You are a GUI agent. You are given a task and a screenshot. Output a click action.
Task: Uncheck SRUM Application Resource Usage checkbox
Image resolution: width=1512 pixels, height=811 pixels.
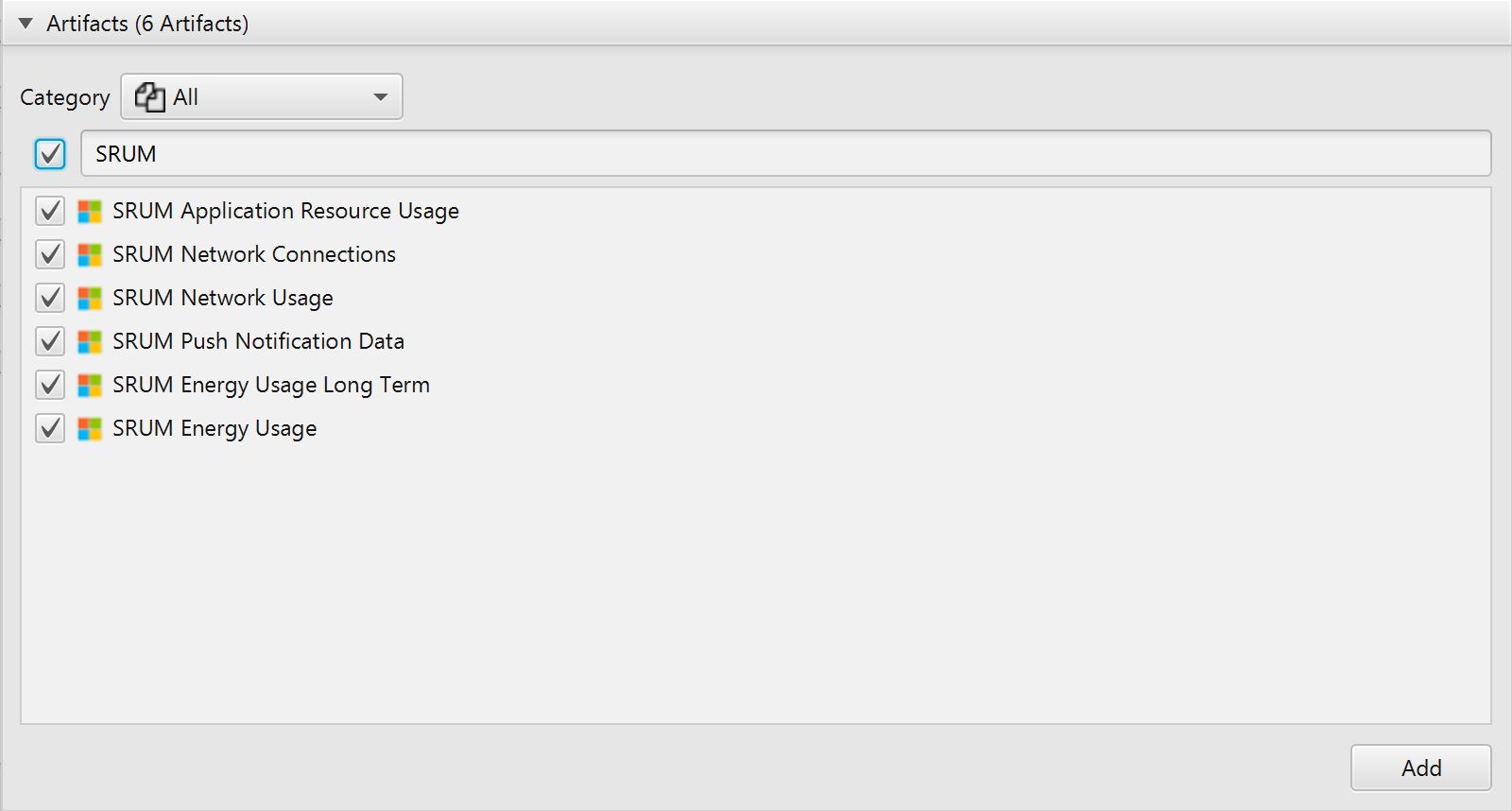coord(50,211)
